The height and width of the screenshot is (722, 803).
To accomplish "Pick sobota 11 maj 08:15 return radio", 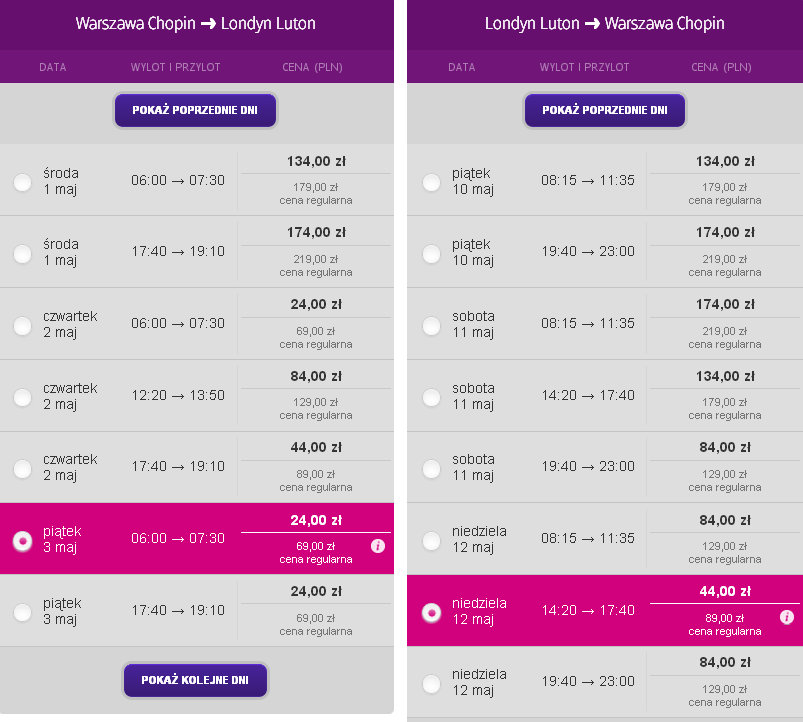I will click(431, 326).
